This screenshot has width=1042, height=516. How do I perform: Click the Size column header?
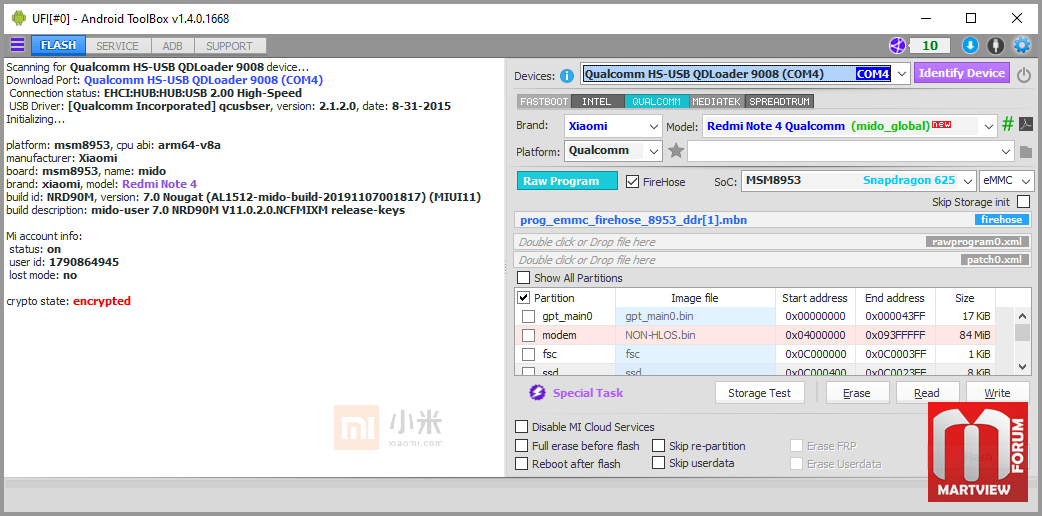(x=965, y=298)
